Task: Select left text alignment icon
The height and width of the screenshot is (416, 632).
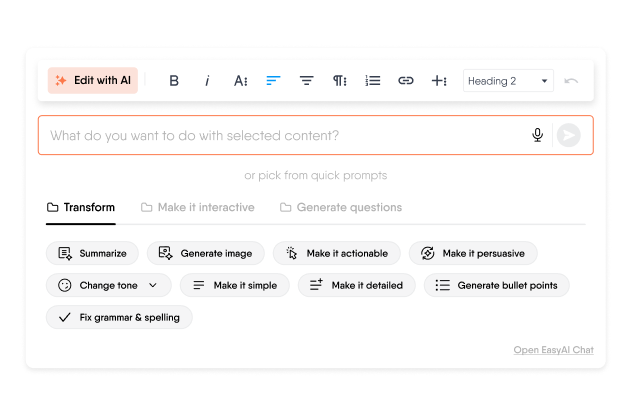Action: click(273, 81)
